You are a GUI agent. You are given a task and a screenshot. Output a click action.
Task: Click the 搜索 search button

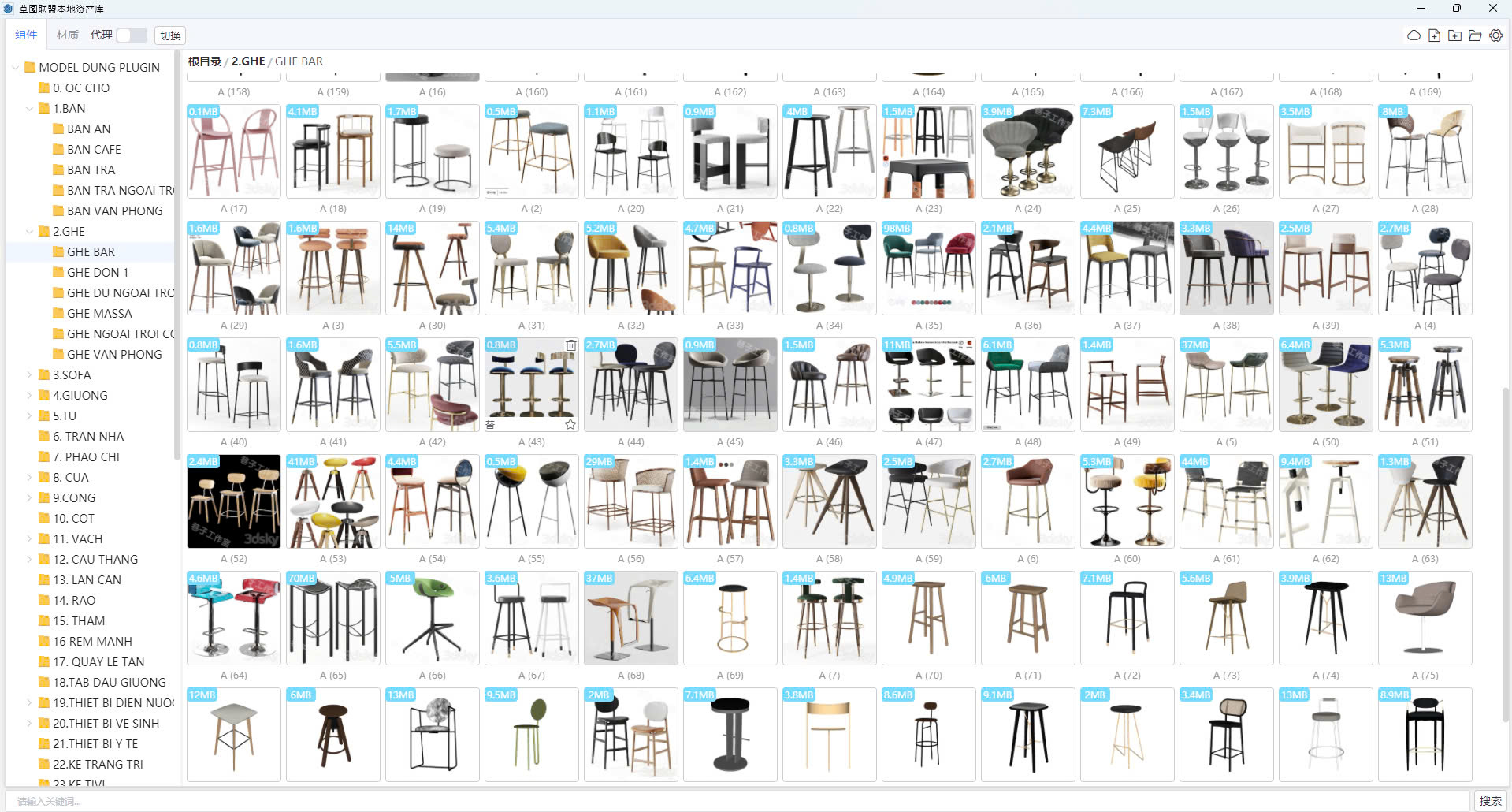click(1490, 801)
